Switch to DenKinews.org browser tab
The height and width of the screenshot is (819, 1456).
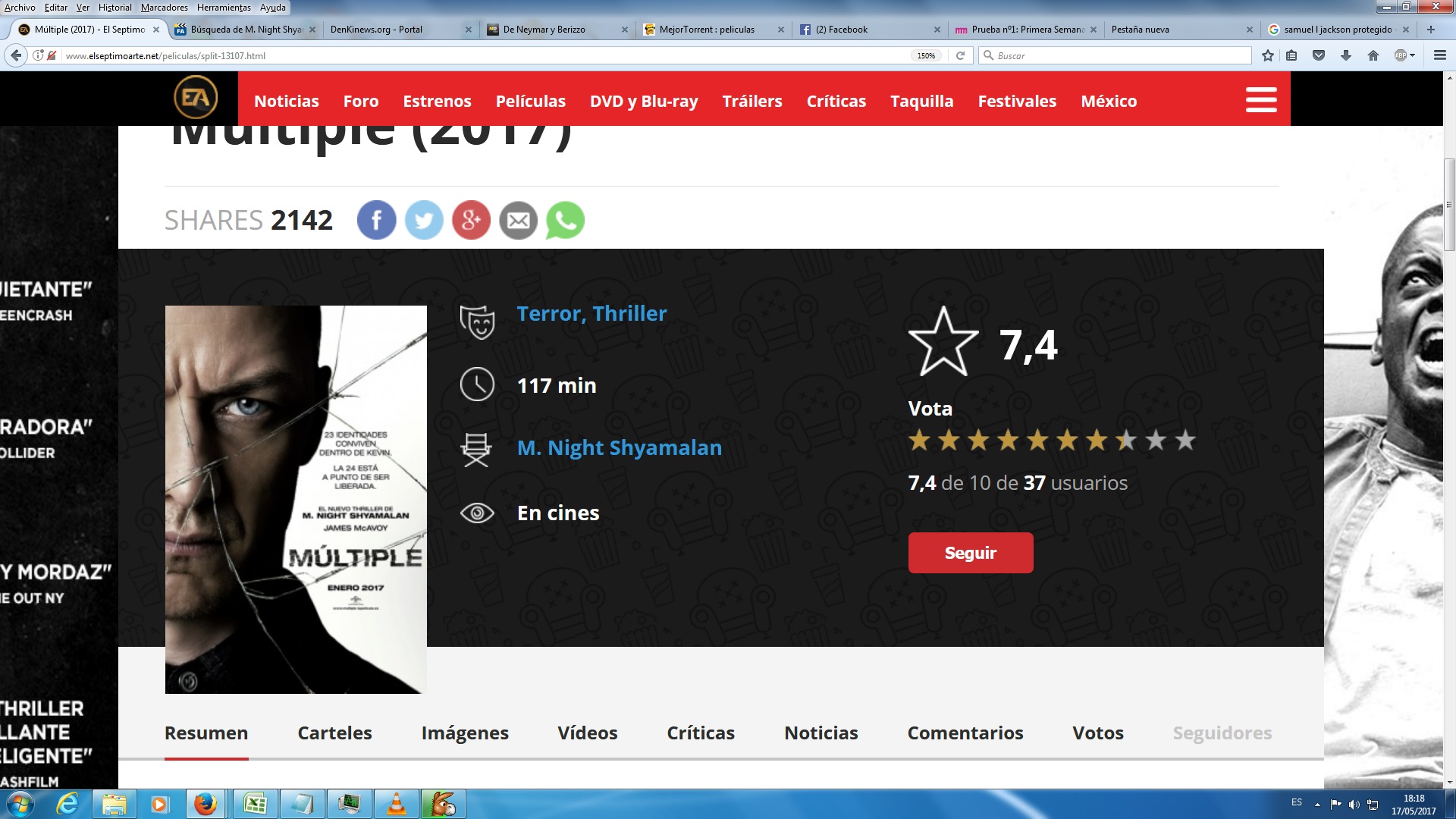(x=400, y=30)
